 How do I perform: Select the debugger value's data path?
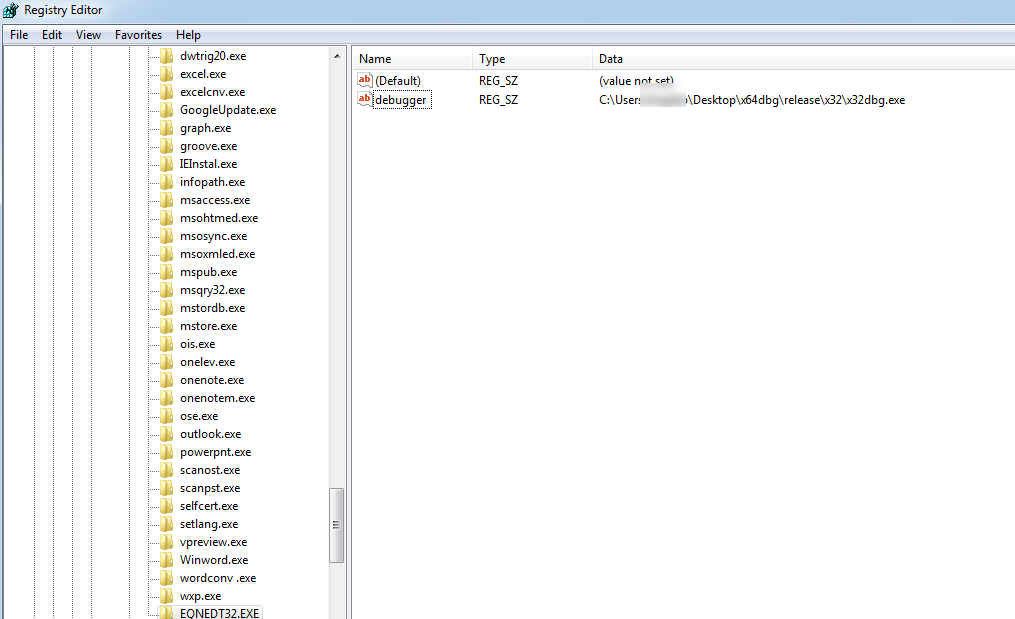(751, 100)
